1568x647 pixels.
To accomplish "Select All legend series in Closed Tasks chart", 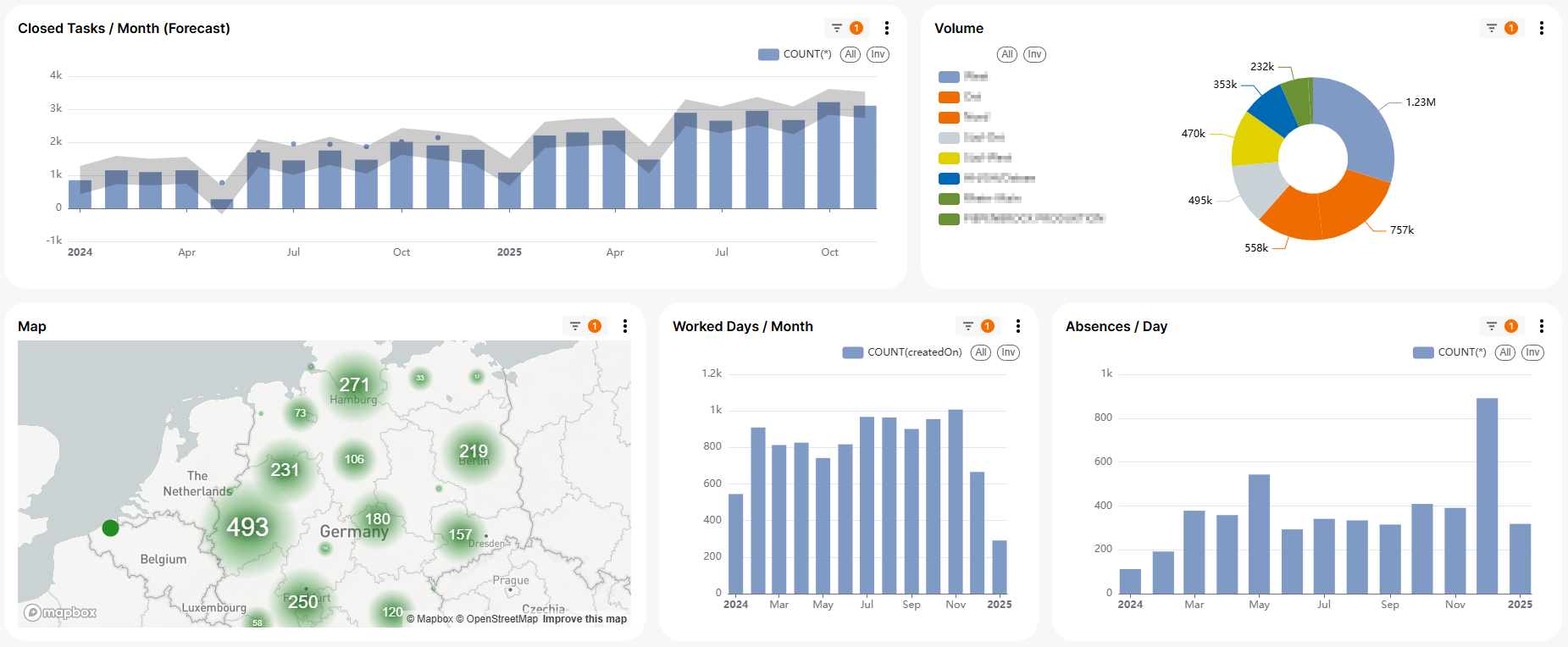I will pos(850,54).
